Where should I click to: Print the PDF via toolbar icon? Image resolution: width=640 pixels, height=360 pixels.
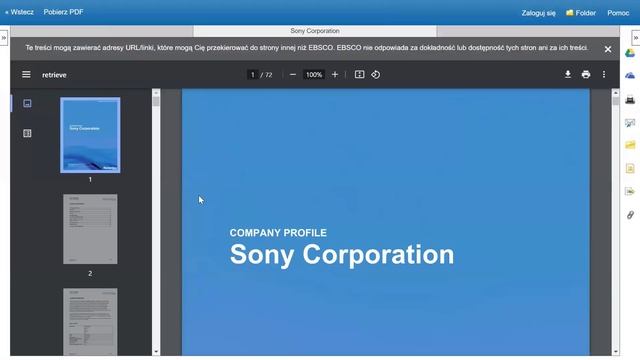(x=586, y=74)
